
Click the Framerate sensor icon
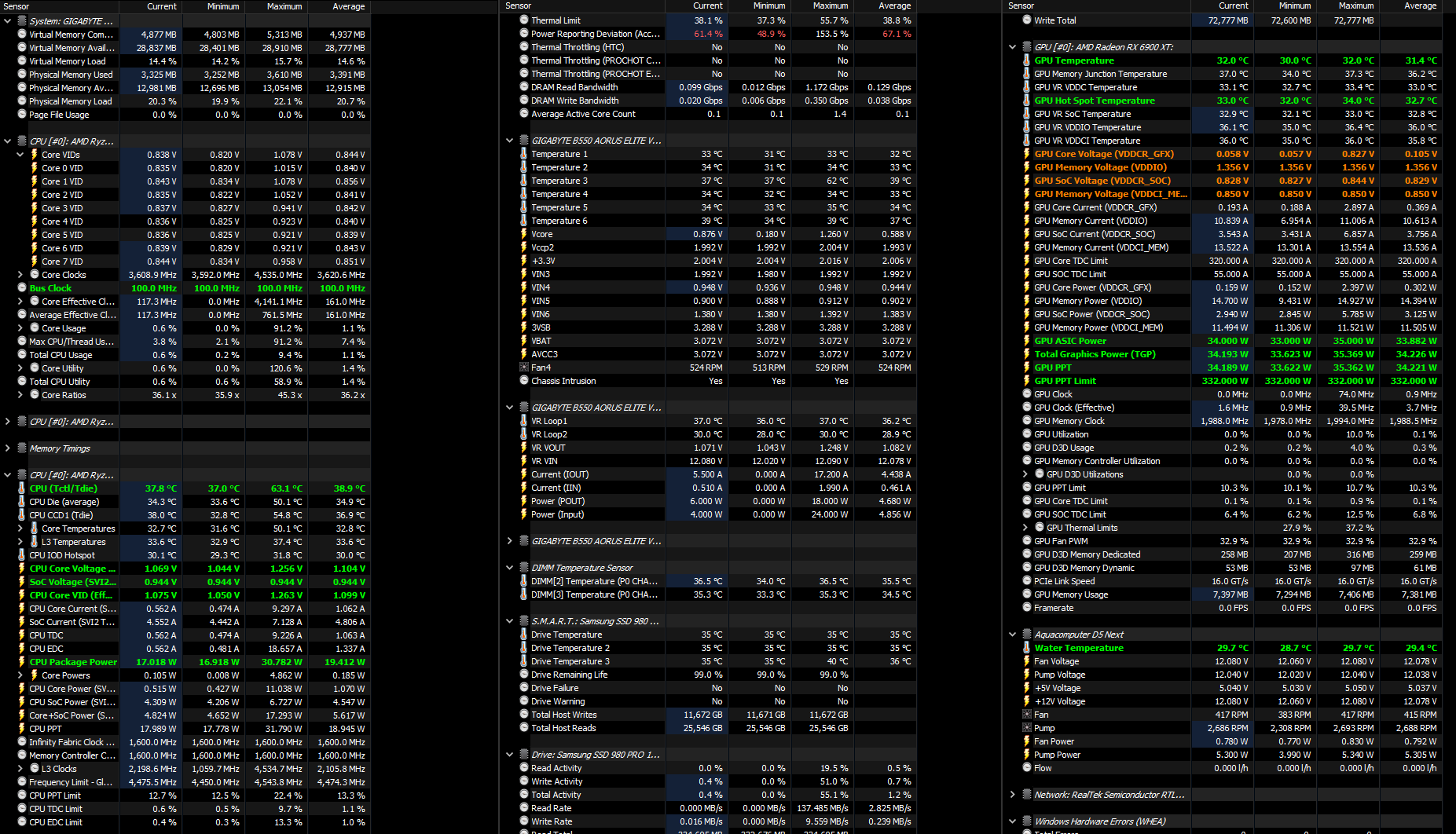pyautogui.click(x=1027, y=608)
